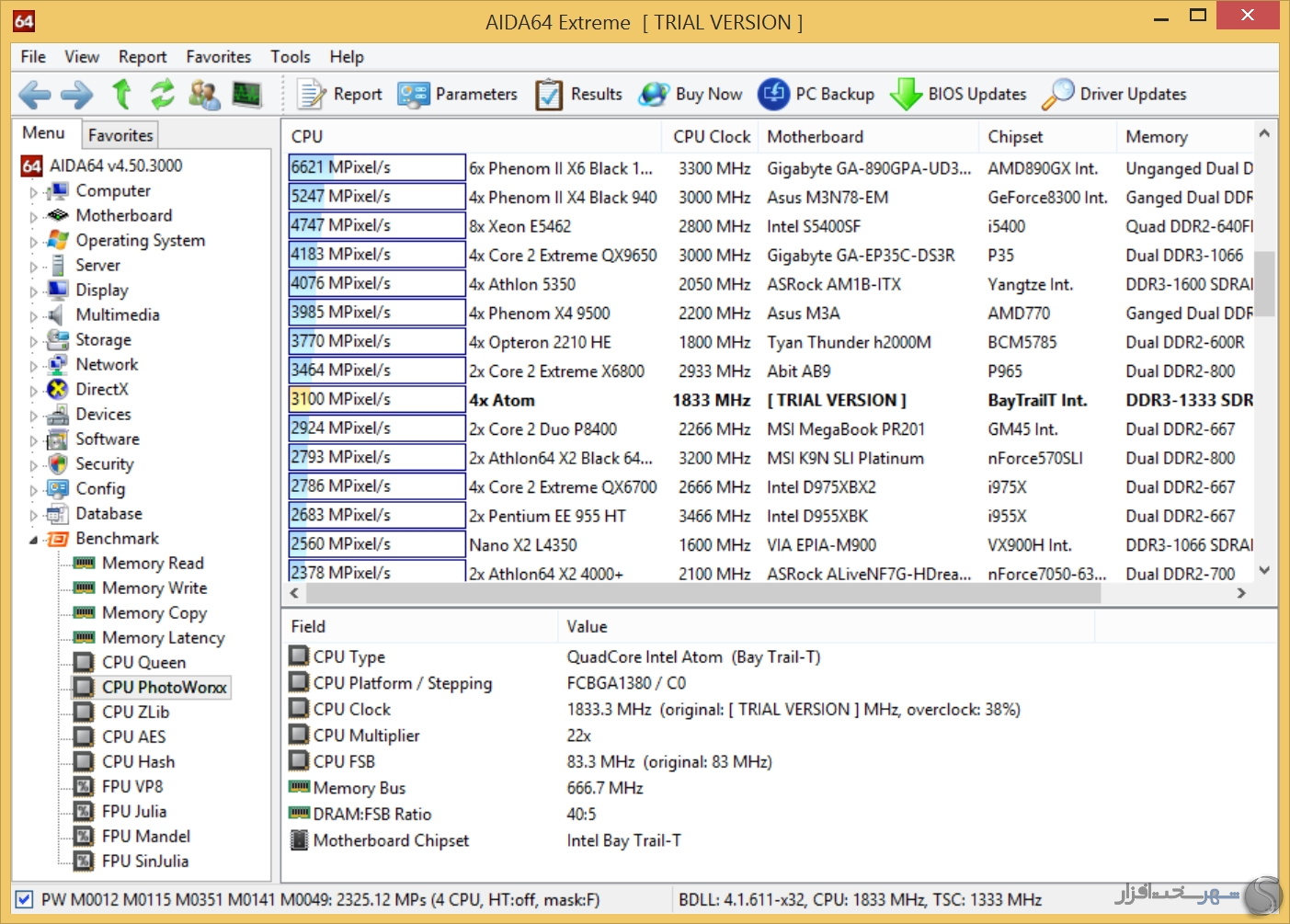Expand the Computer tree node

(34, 192)
